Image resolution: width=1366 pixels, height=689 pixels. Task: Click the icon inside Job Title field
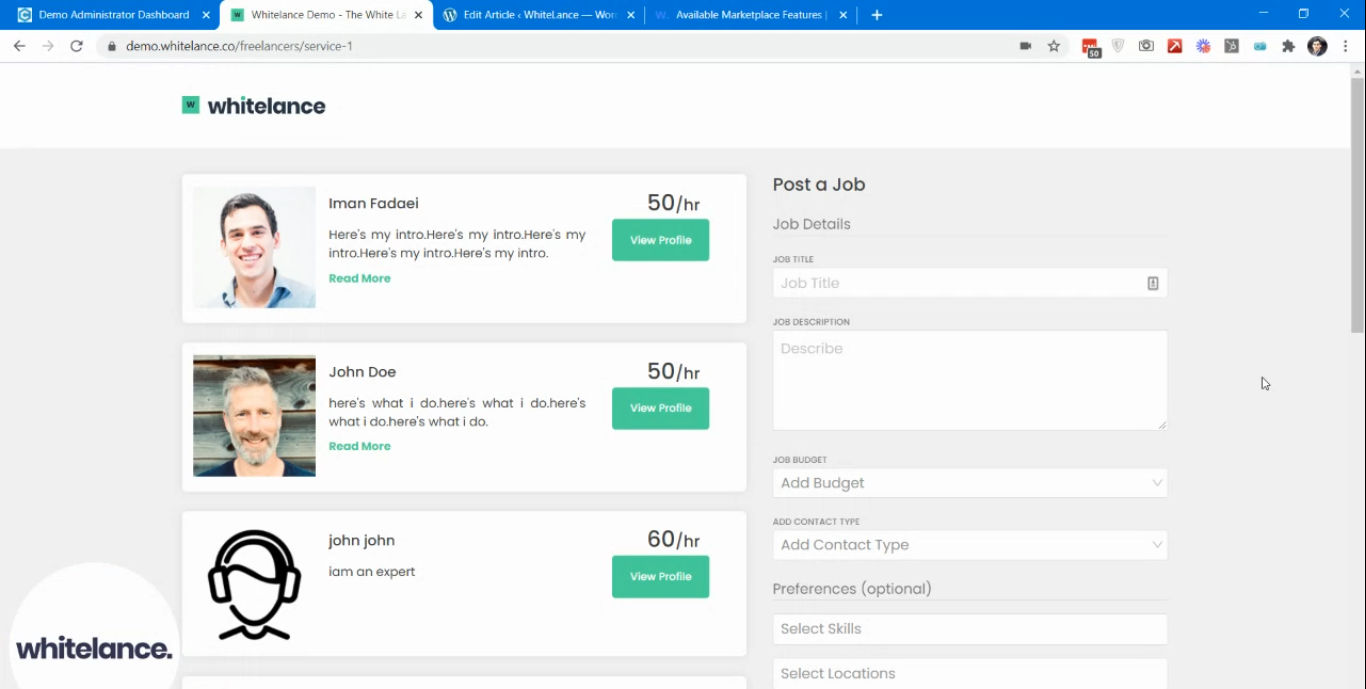[x=1152, y=283]
